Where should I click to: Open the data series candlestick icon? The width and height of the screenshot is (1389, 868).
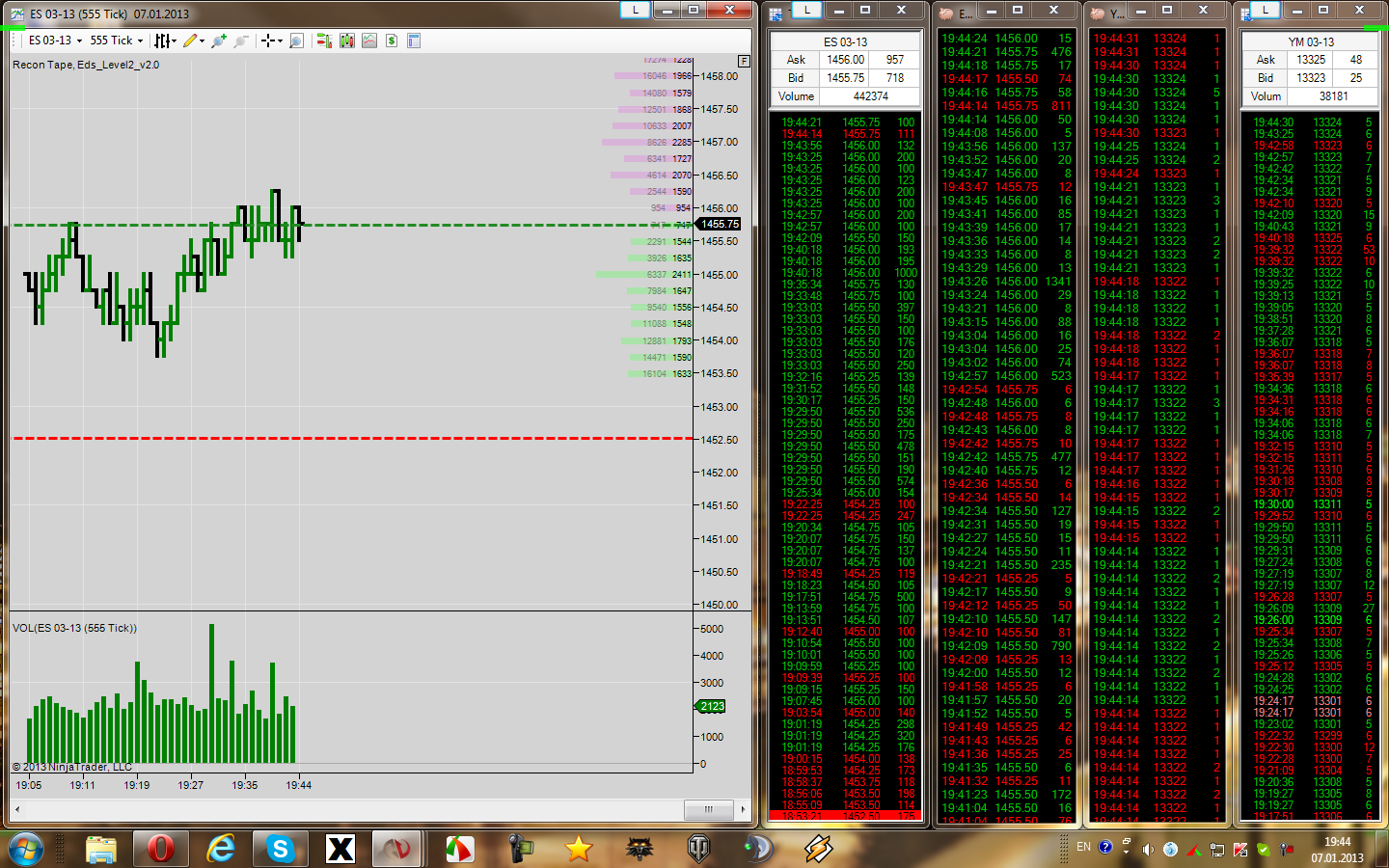[x=347, y=41]
